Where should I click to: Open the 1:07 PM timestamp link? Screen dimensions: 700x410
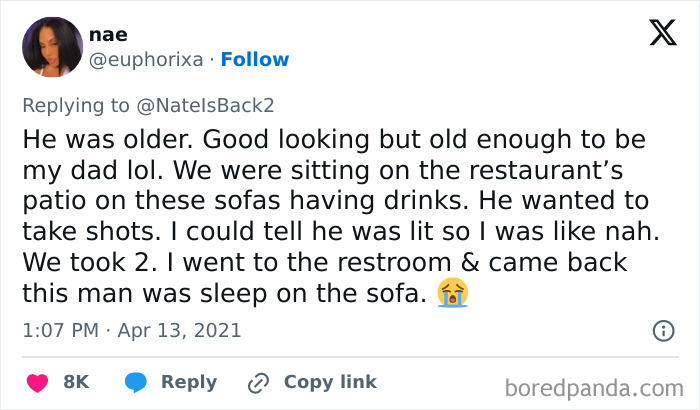pyautogui.click(x=58, y=330)
